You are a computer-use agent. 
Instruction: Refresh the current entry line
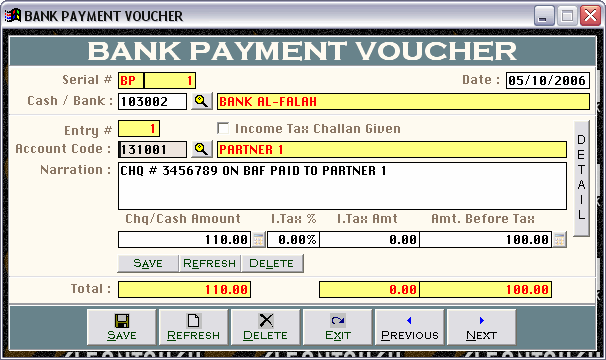click(210, 263)
